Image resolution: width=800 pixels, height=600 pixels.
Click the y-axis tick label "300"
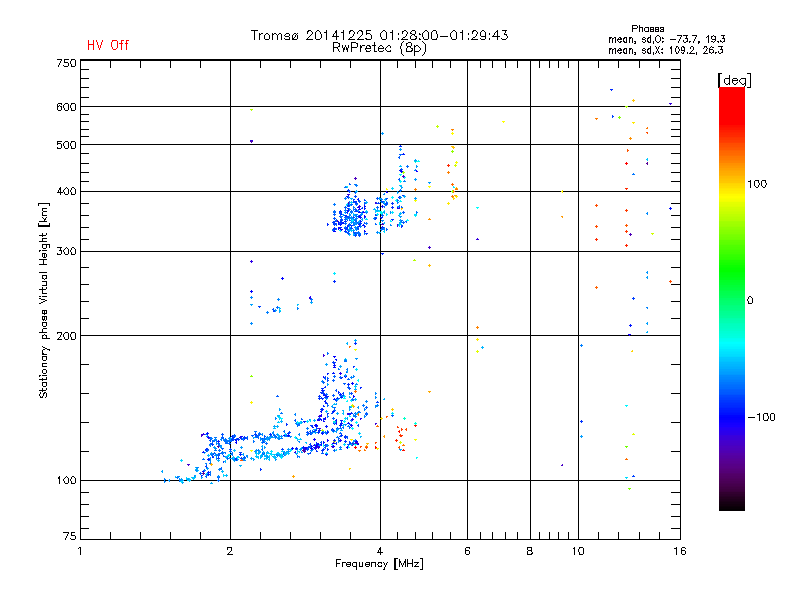tap(66, 252)
